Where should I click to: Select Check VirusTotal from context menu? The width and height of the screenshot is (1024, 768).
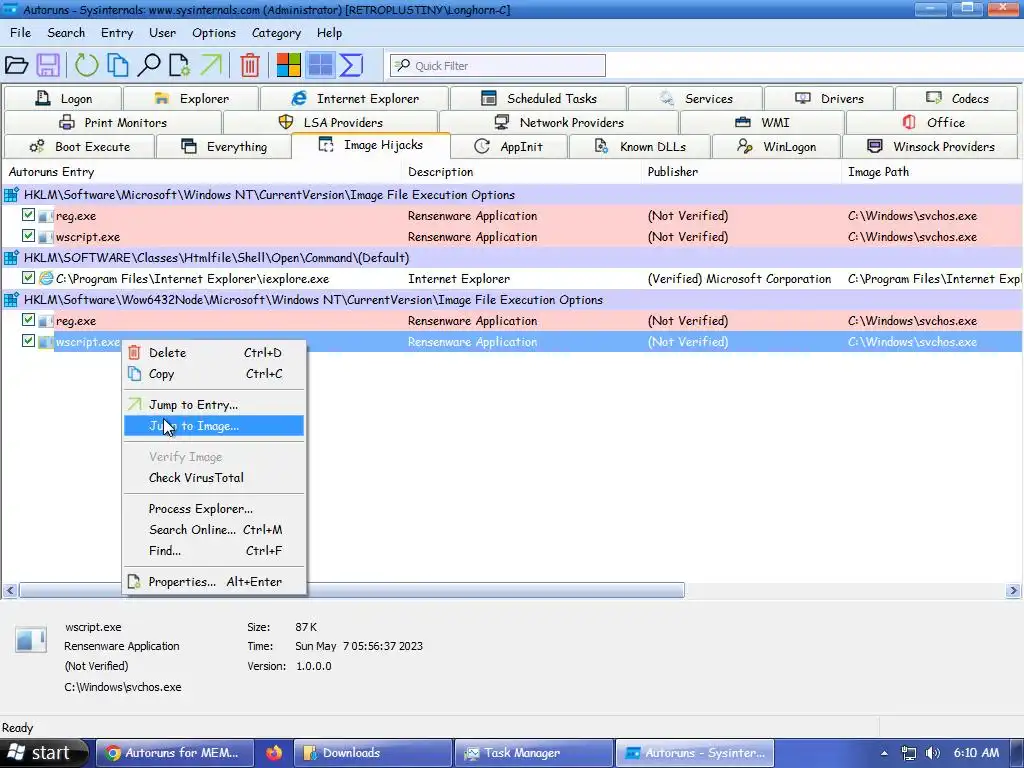click(x=214, y=477)
